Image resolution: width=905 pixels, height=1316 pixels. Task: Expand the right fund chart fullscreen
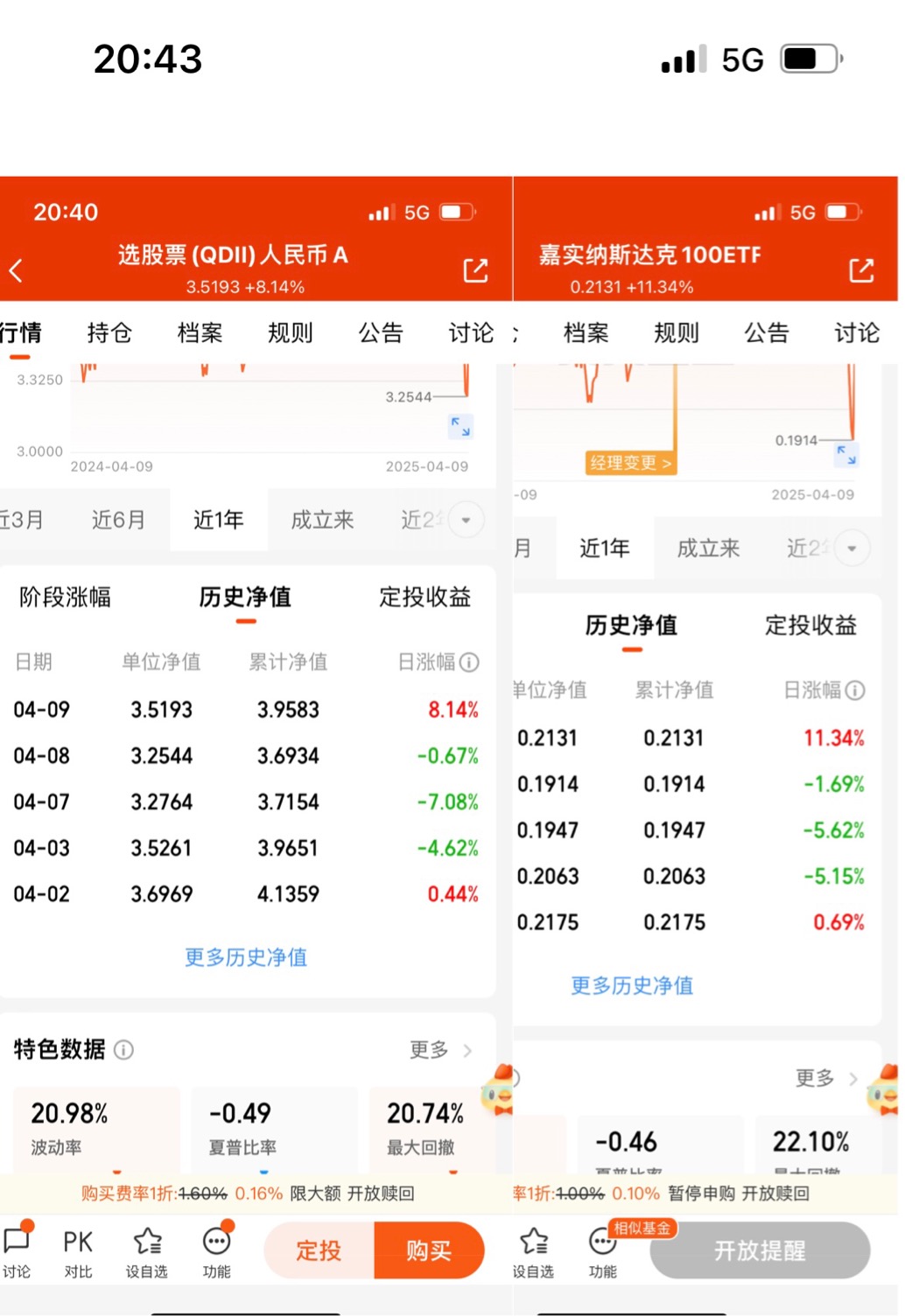click(x=846, y=454)
